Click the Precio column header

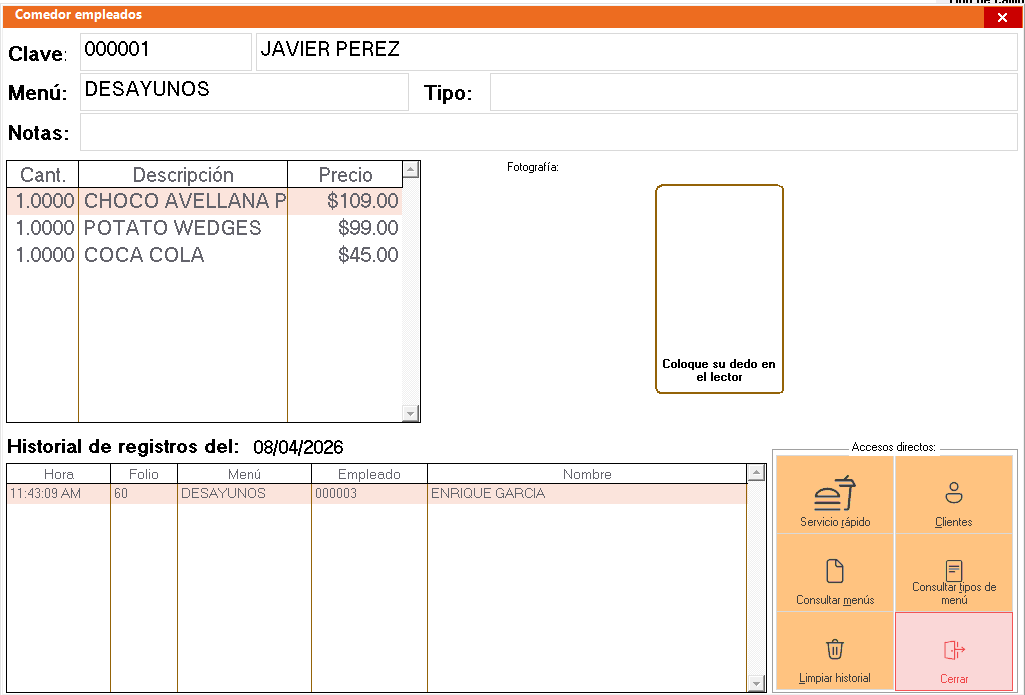coord(345,175)
